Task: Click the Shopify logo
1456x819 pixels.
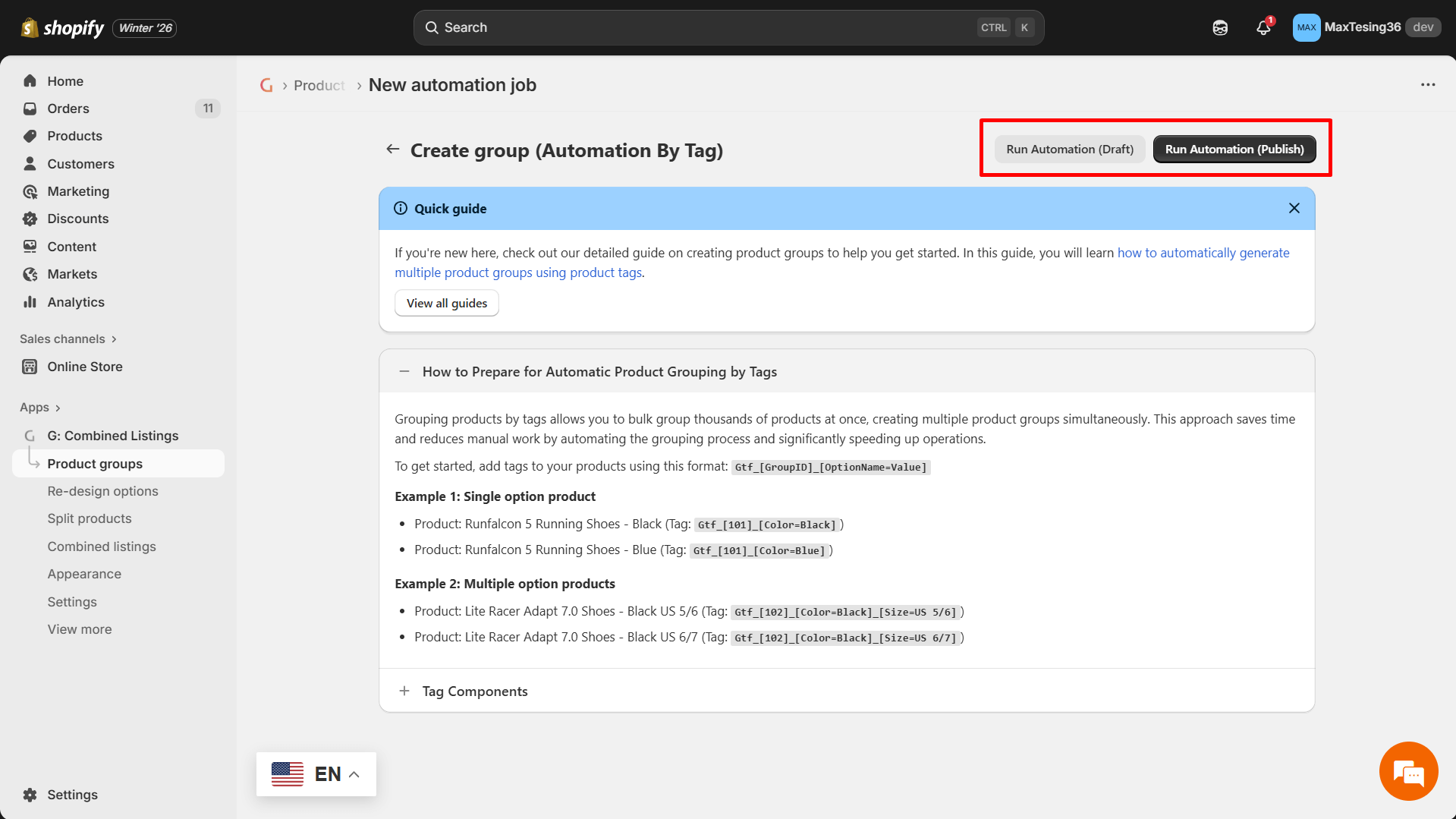Action: [x=62, y=28]
